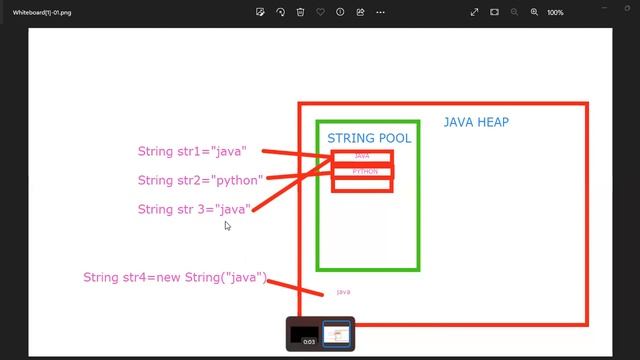Click the String str 3="java" text
Screen dimensions: 640x360
click(194, 209)
